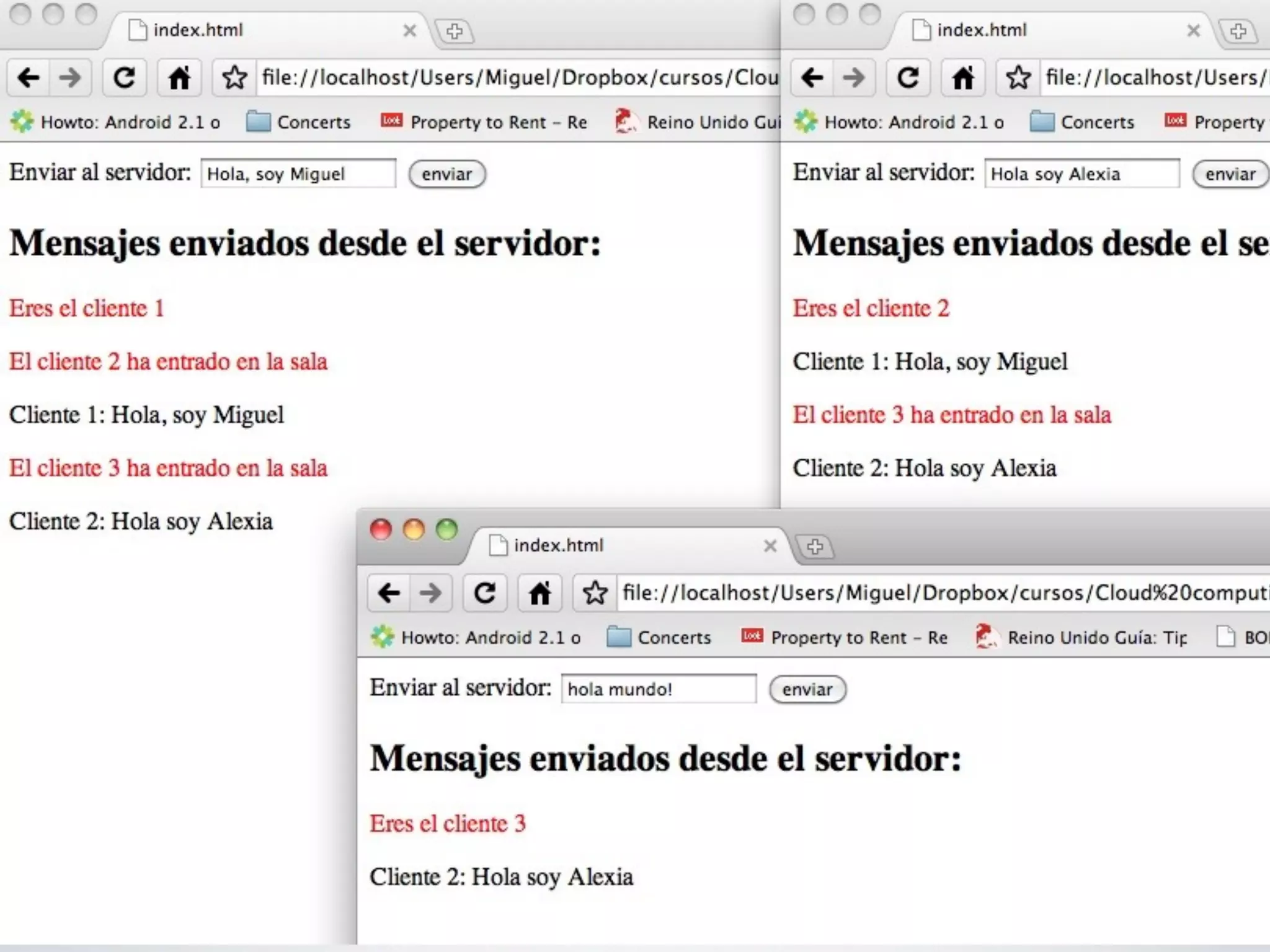Click the reload button in the bottom browser window

(x=485, y=593)
